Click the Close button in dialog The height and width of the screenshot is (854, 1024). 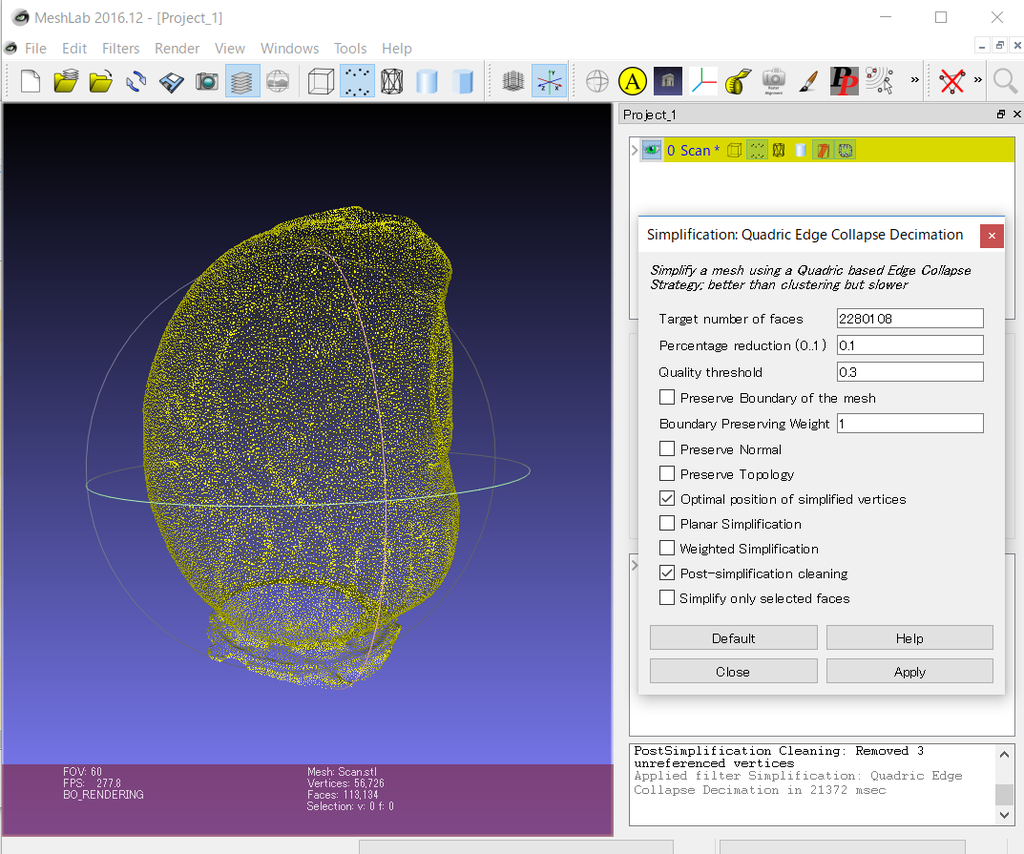[x=733, y=671]
